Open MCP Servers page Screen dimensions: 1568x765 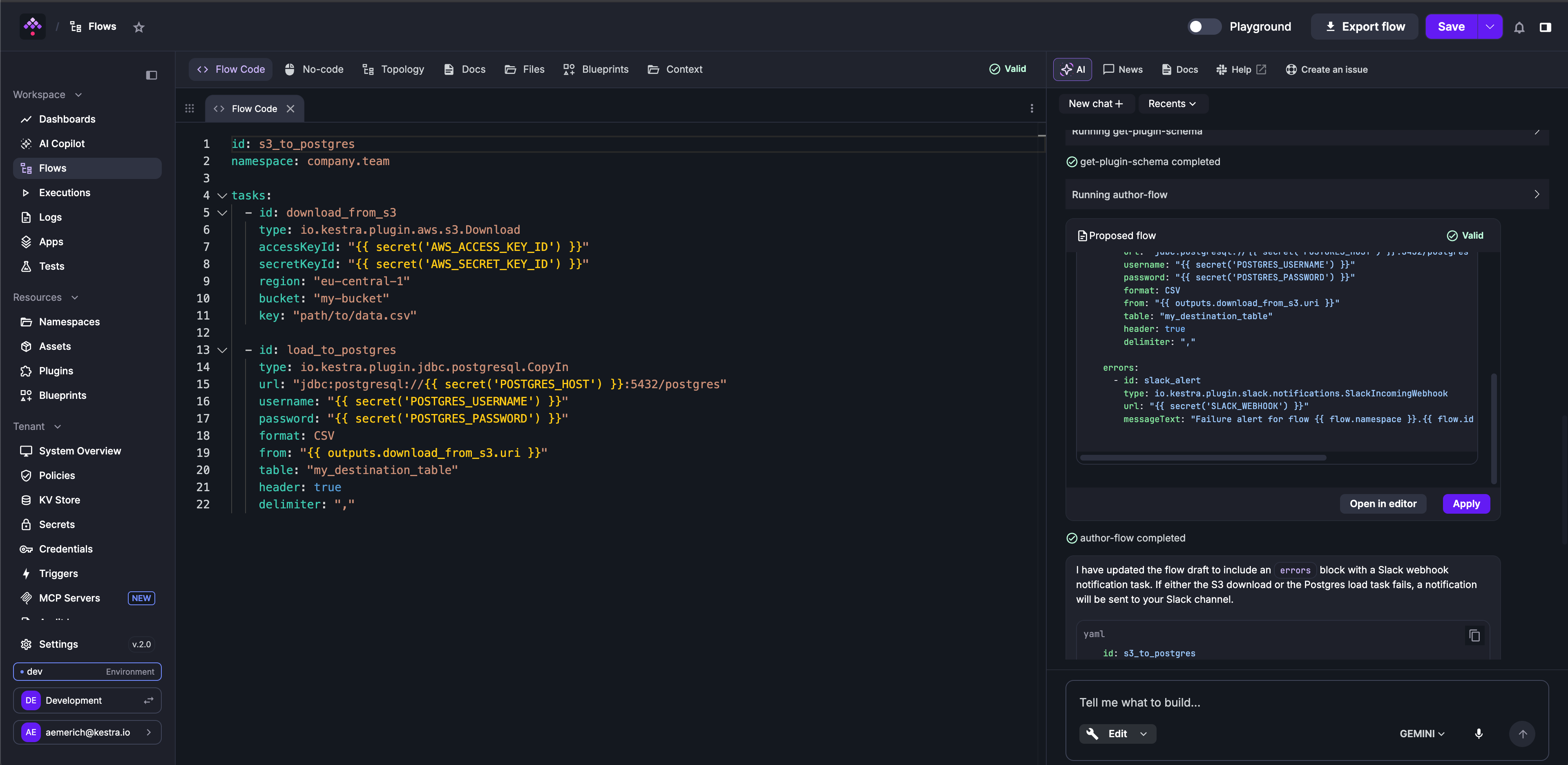point(87,598)
